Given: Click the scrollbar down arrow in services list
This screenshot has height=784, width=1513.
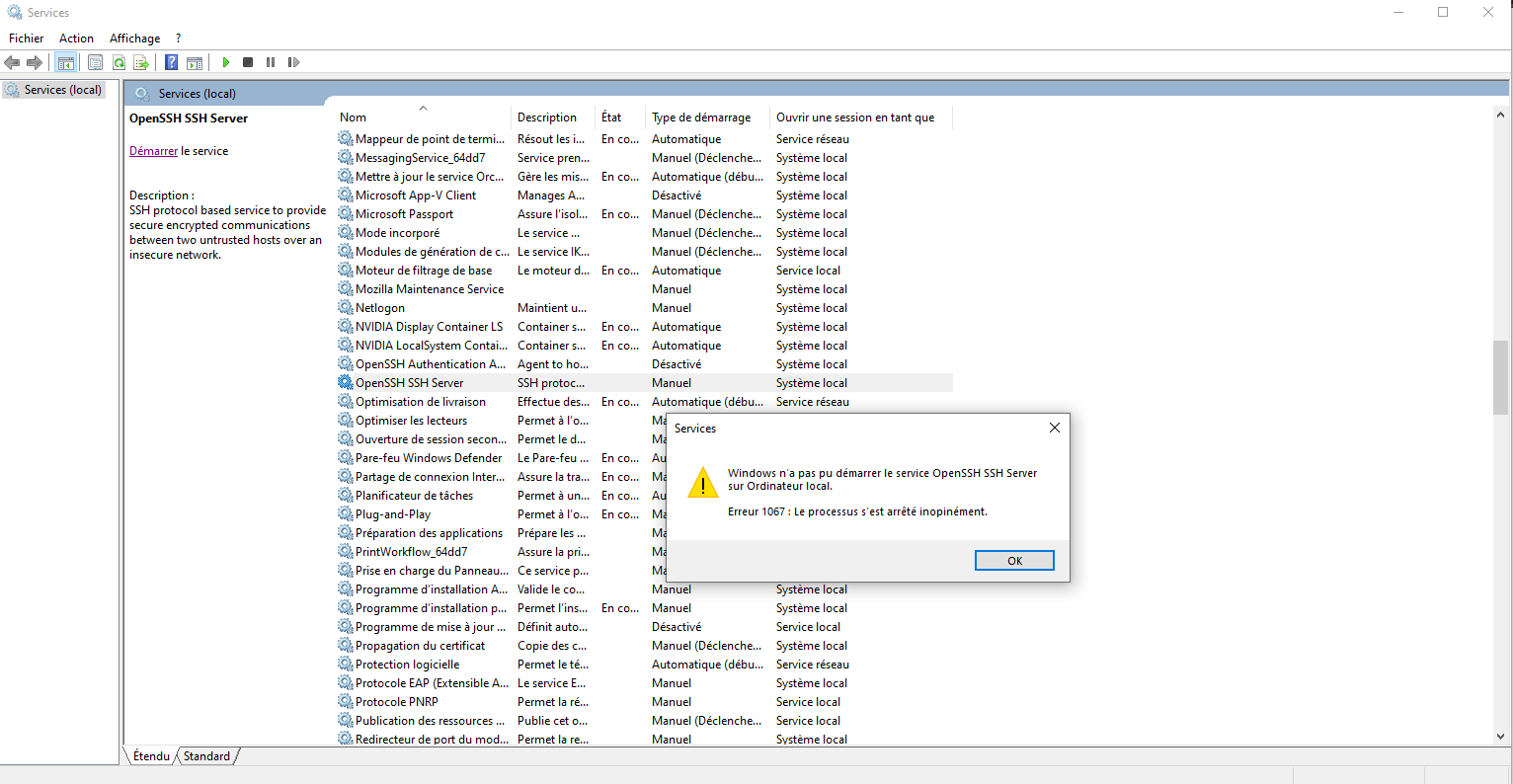Looking at the screenshot, I should point(1500,736).
